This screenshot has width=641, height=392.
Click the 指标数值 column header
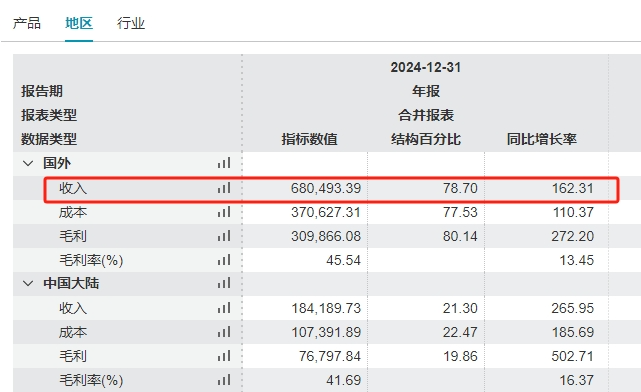point(309,139)
